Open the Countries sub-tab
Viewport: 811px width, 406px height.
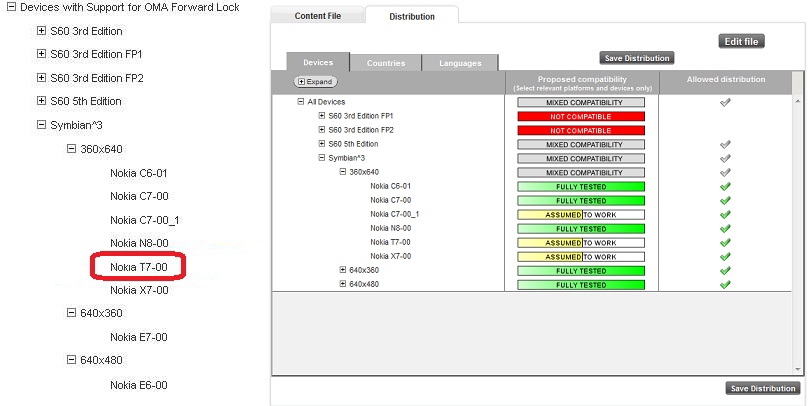(386, 63)
